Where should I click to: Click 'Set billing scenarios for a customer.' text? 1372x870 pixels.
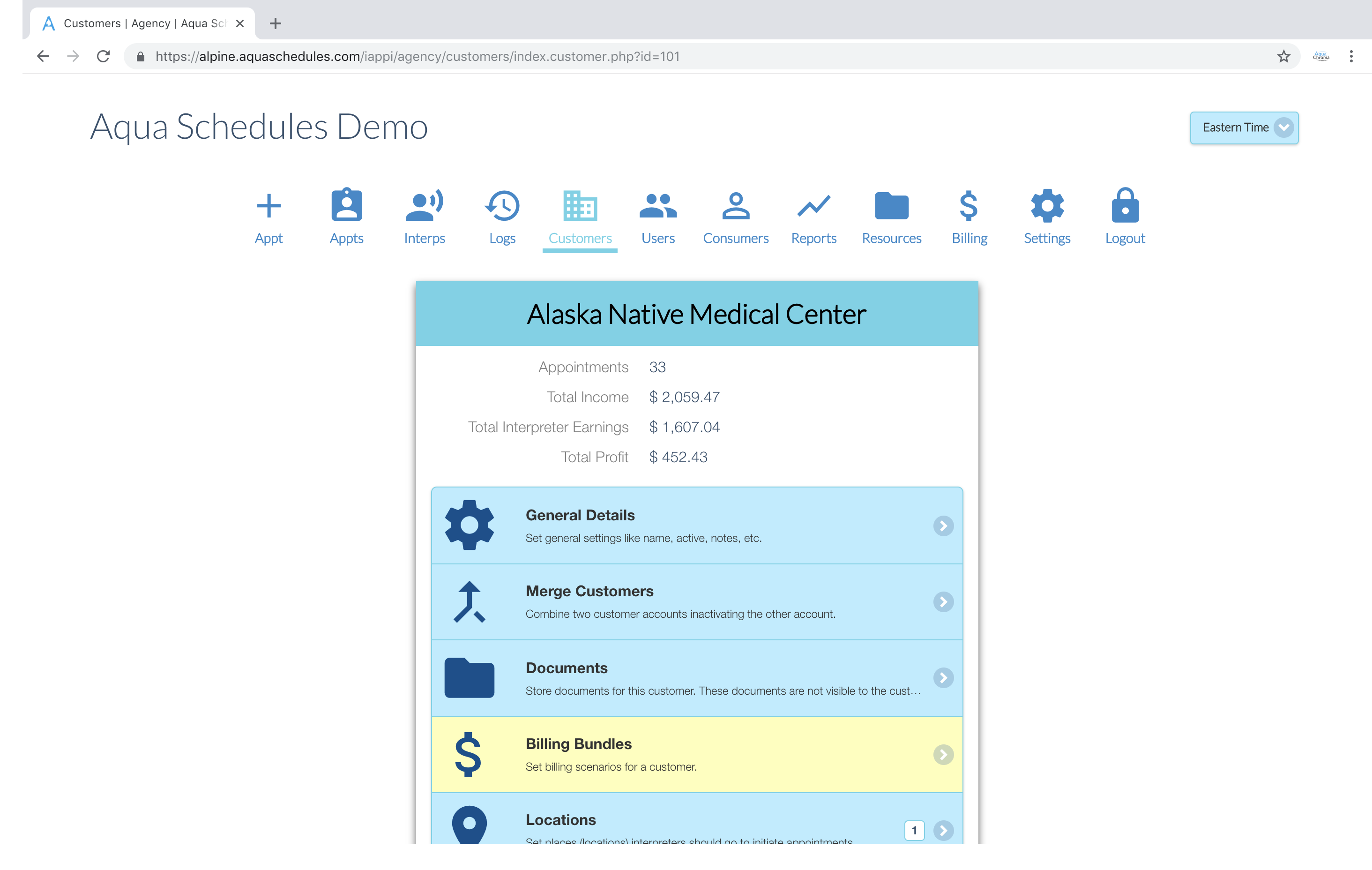(x=611, y=767)
